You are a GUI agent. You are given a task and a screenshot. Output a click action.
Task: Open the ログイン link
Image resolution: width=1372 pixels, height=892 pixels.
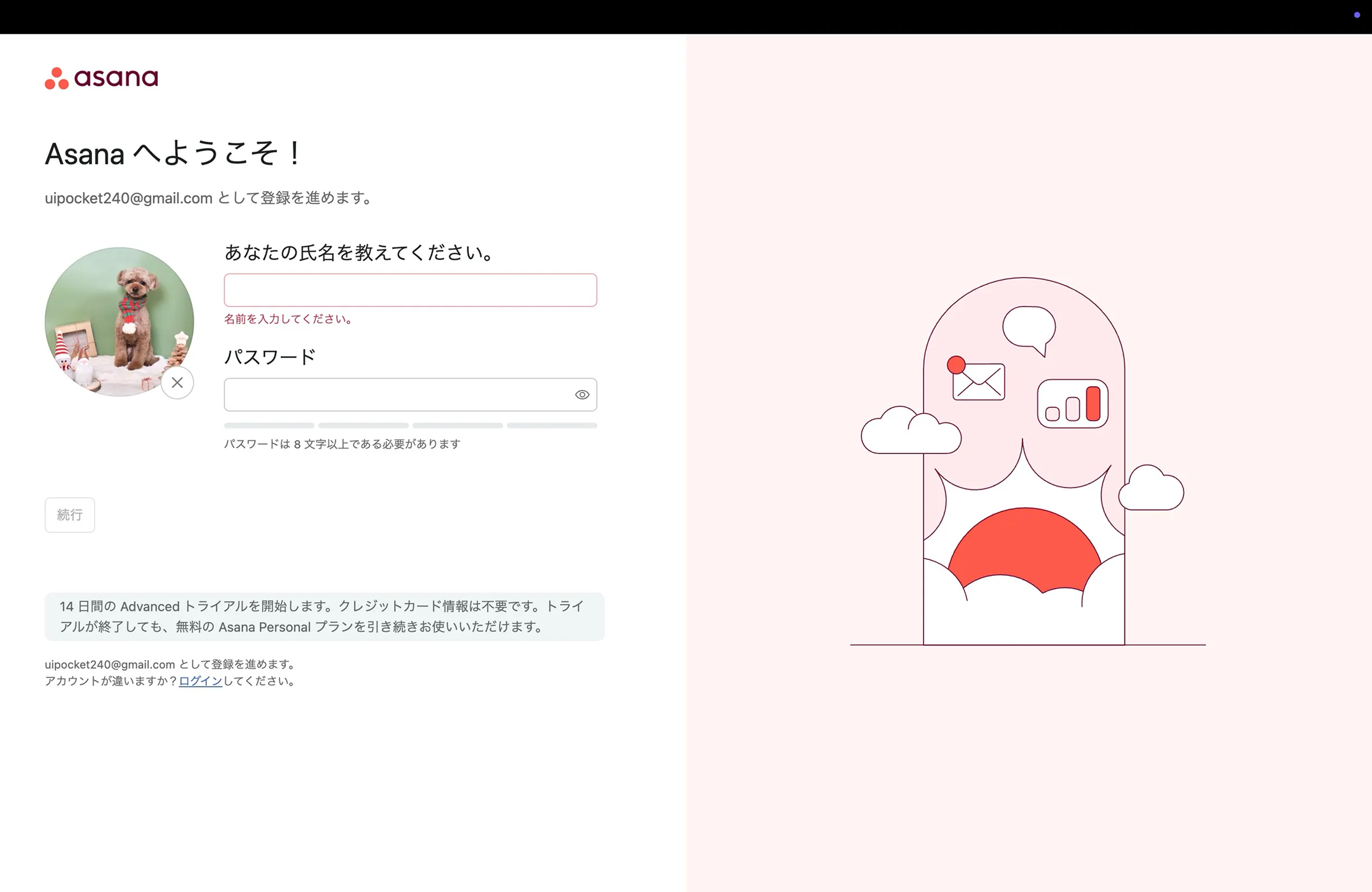click(x=201, y=681)
